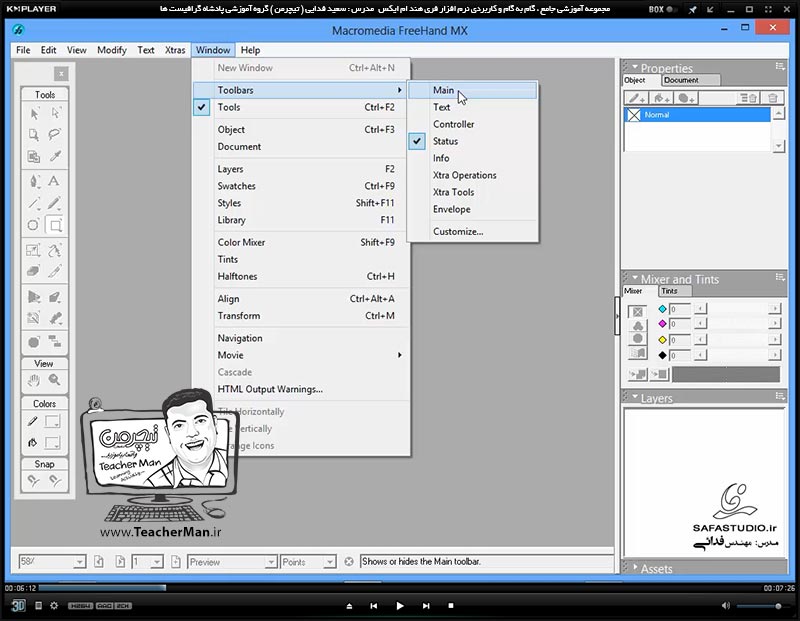Screen dimensions: 800x621
Task: Click the cyan value input field
Action: [680, 309]
